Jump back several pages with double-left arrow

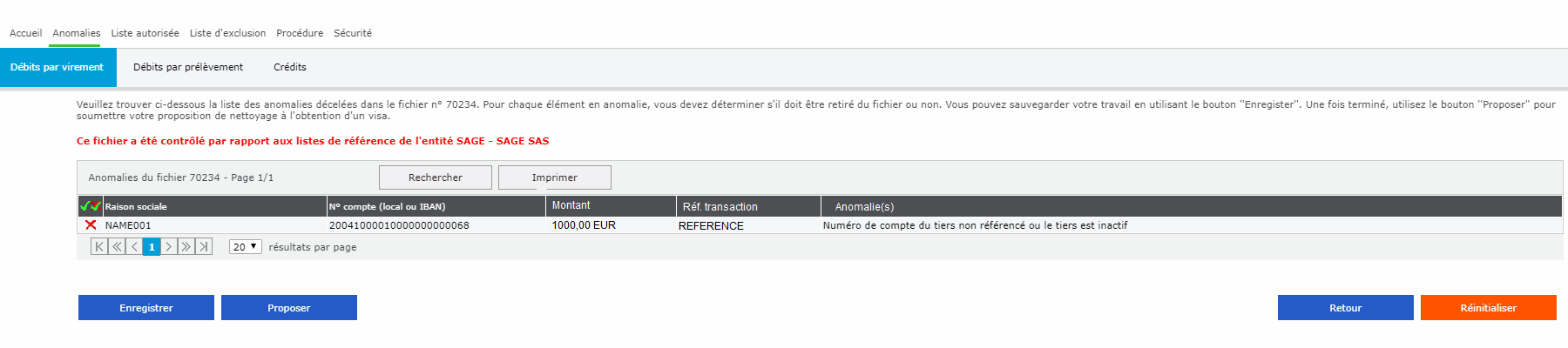tap(117, 247)
